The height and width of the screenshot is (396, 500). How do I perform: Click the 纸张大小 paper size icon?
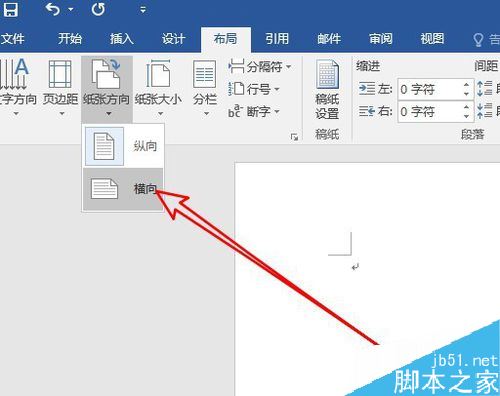pyautogui.click(x=158, y=74)
